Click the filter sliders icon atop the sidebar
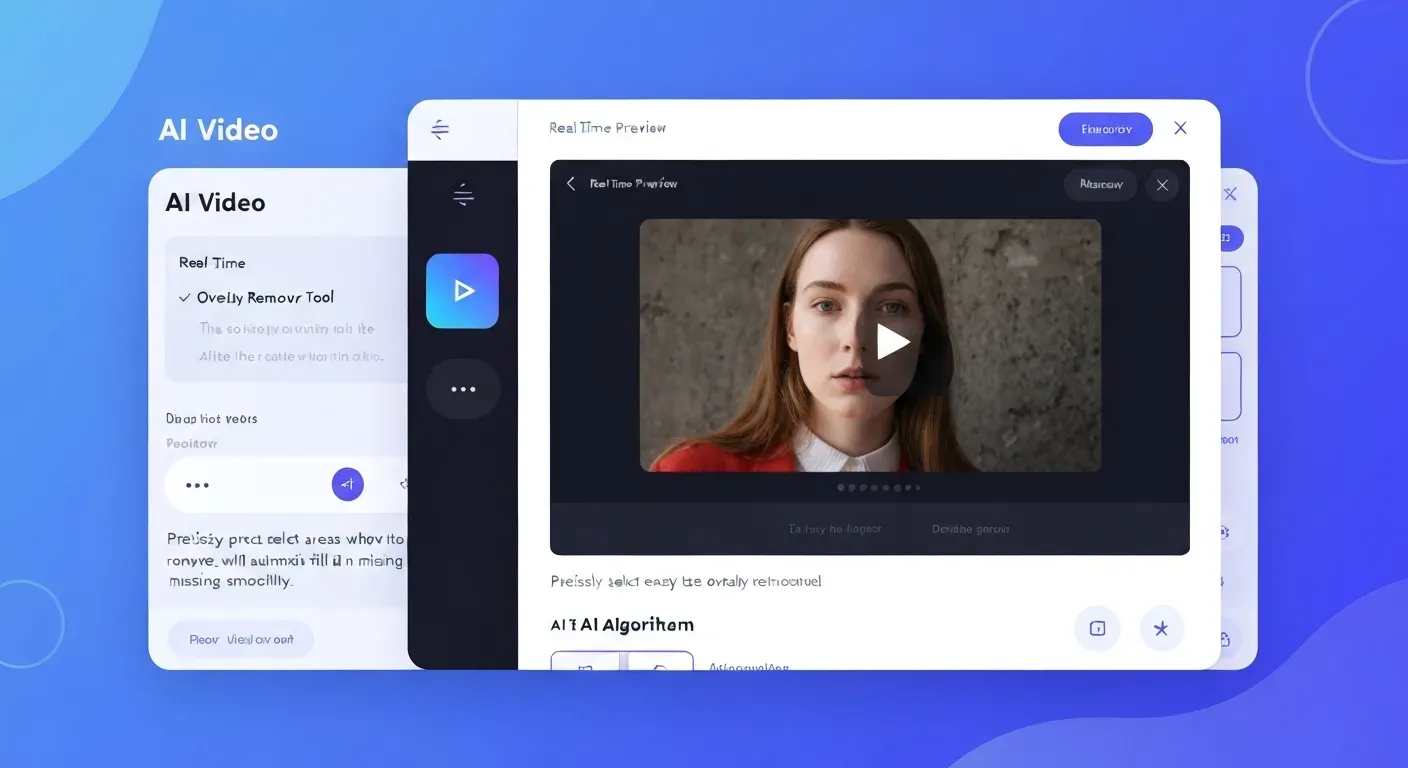This screenshot has height=768, width=1408. click(440, 128)
